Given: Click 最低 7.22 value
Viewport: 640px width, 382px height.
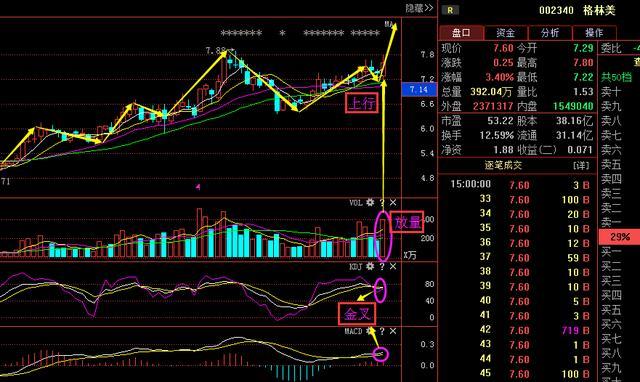Looking at the screenshot, I should click(x=583, y=77).
